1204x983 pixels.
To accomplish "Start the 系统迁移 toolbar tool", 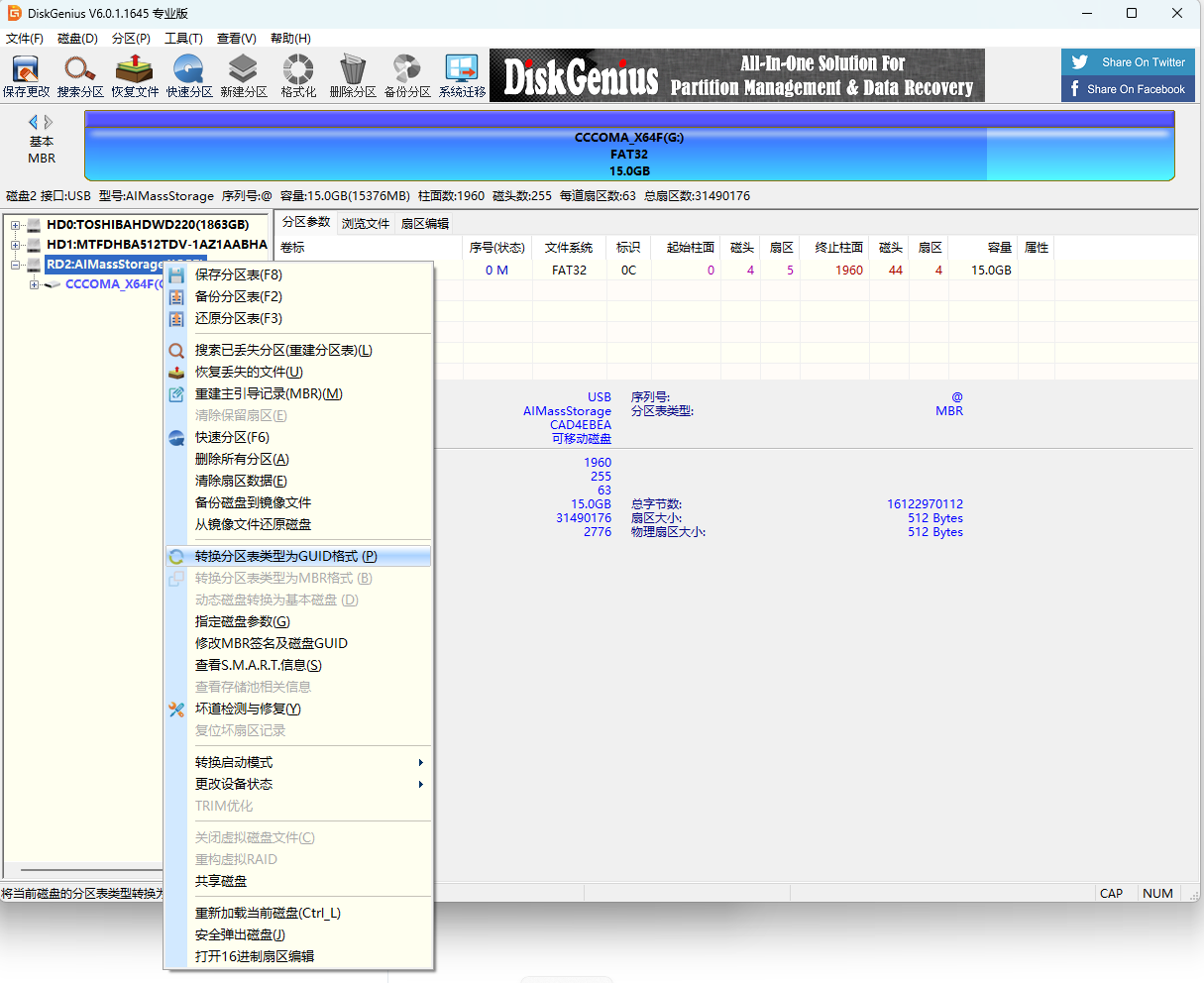I will (462, 76).
